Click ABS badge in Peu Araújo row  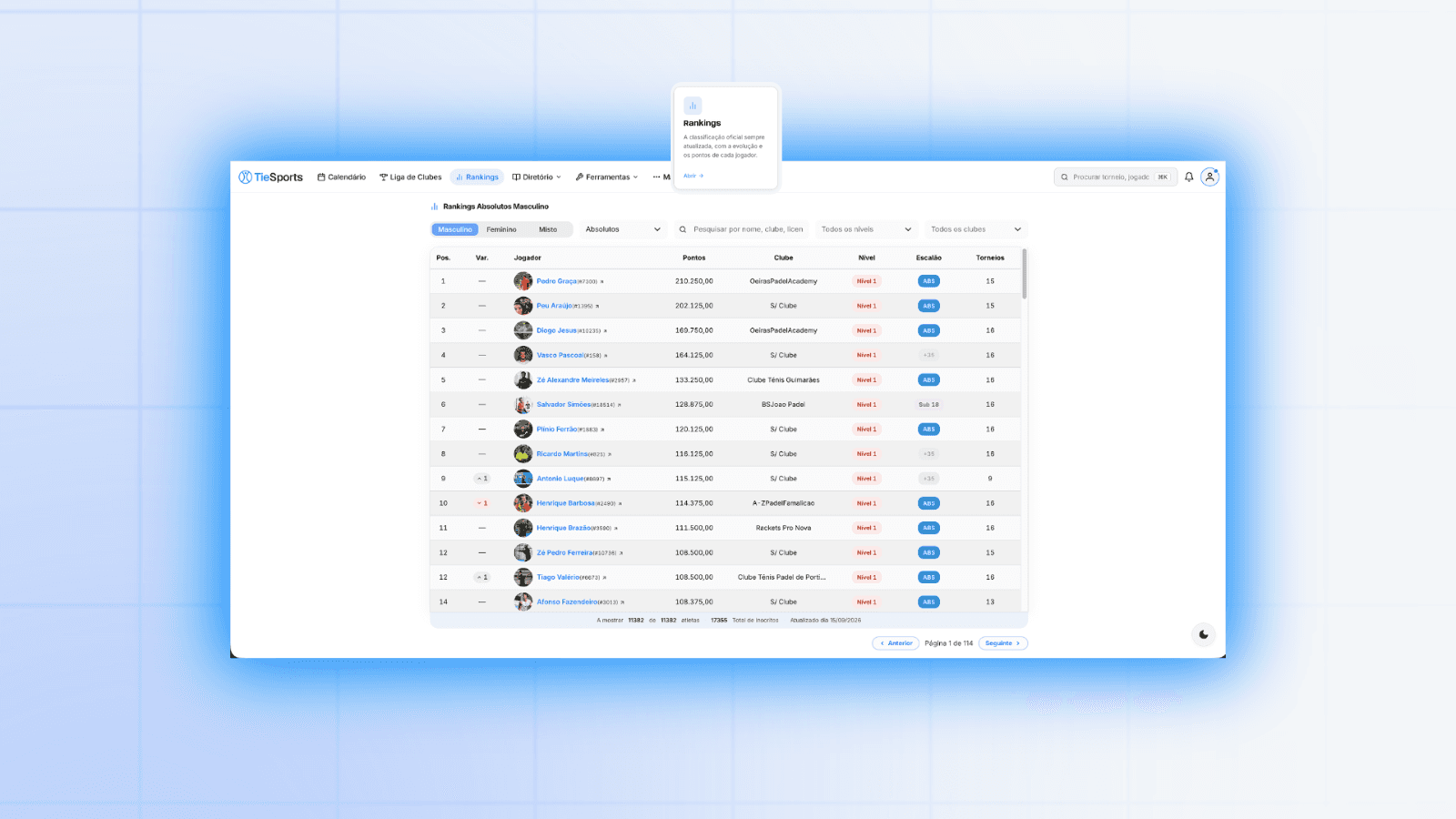pyautogui.click(x=928, y=306)
